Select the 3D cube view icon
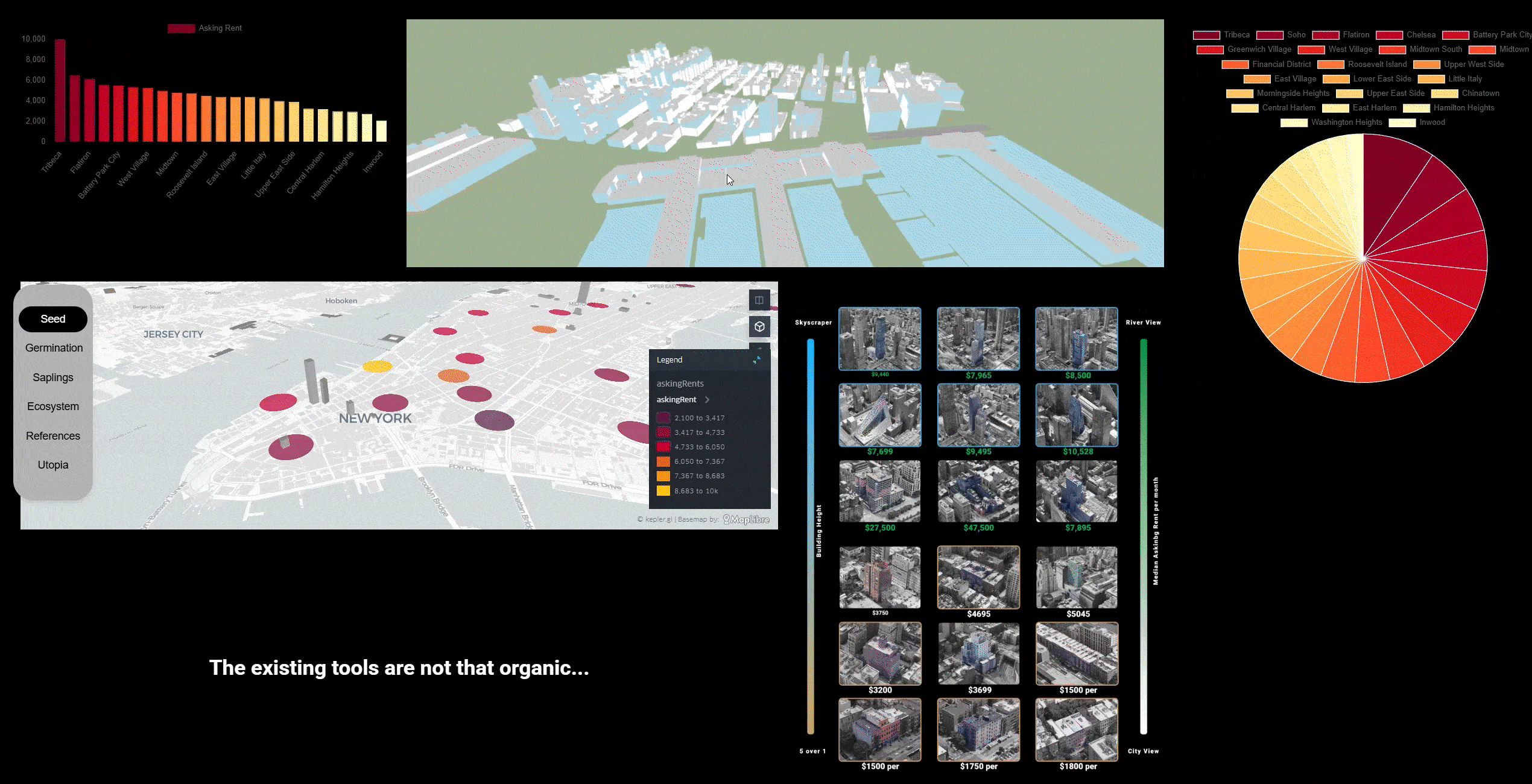Screen dimensions: 1532x784 760,326
